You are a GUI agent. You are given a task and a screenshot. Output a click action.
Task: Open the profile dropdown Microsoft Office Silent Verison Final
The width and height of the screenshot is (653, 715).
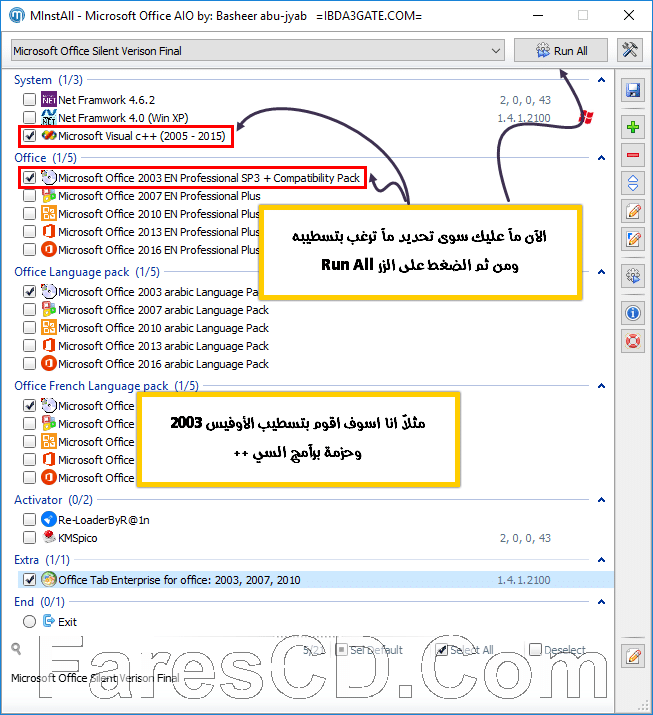click(x=258, y=51)
